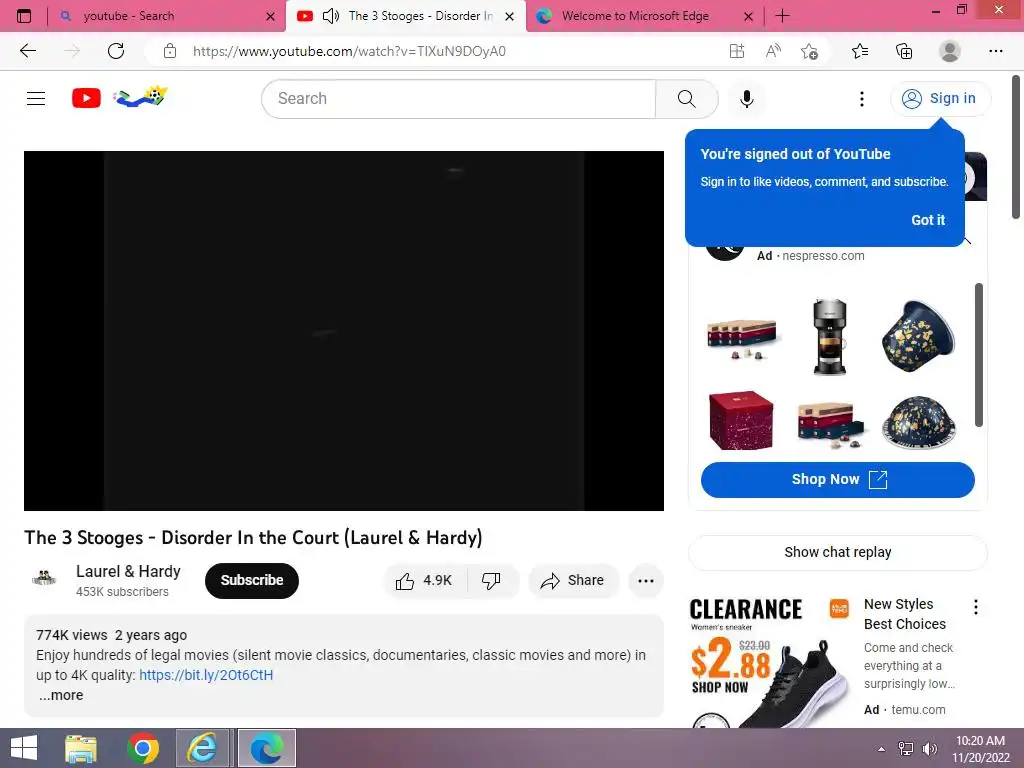
Task: Open Laurel & Hardy channel avatar
Action: click(x=44, y=579)
